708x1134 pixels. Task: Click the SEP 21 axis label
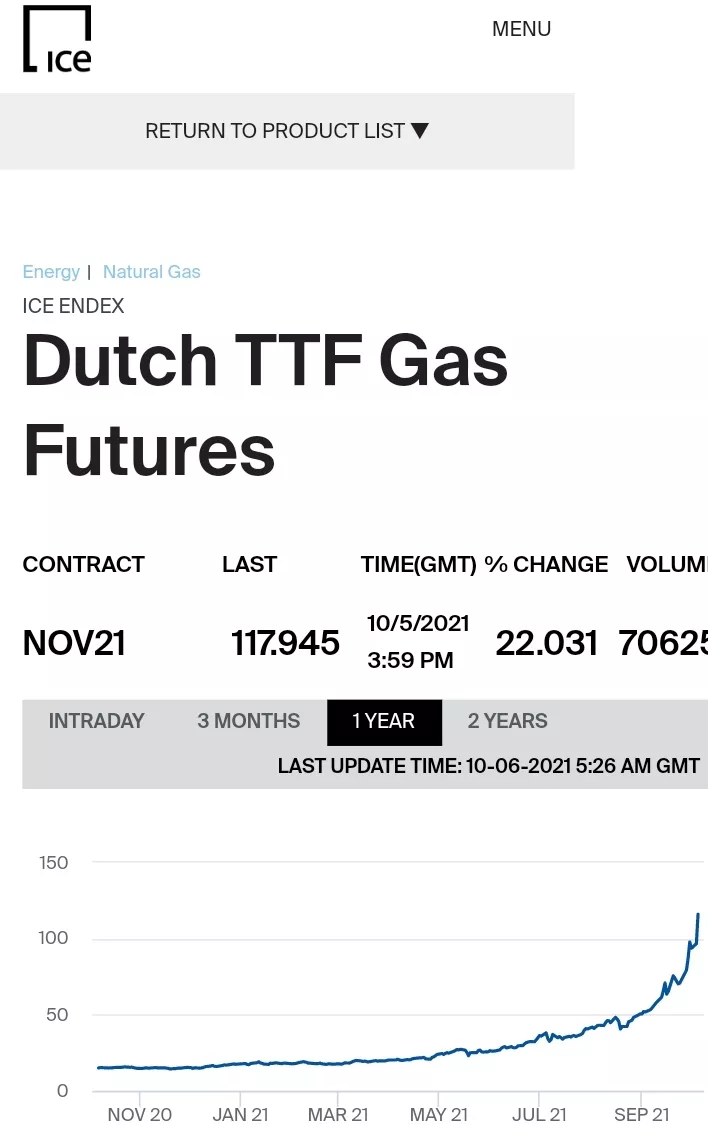[642, 1115]
